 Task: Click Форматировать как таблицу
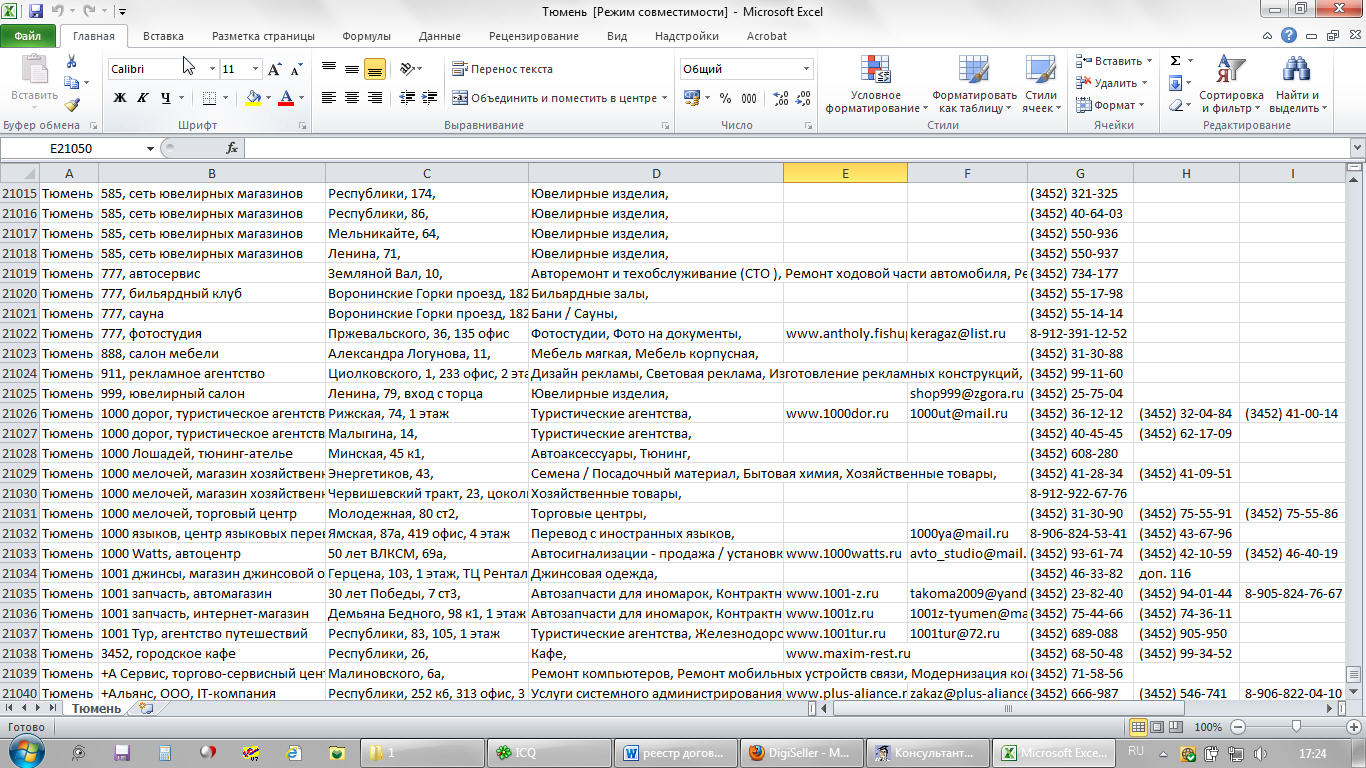(x=974, y=84)
